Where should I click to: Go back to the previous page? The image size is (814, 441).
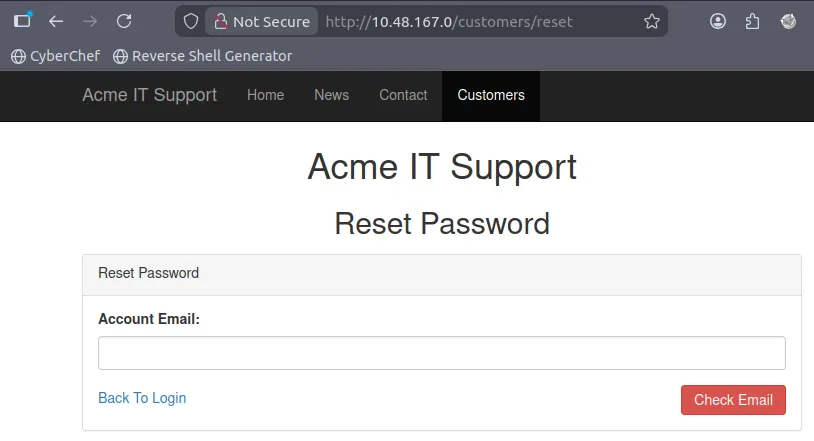tap(56, 21)
